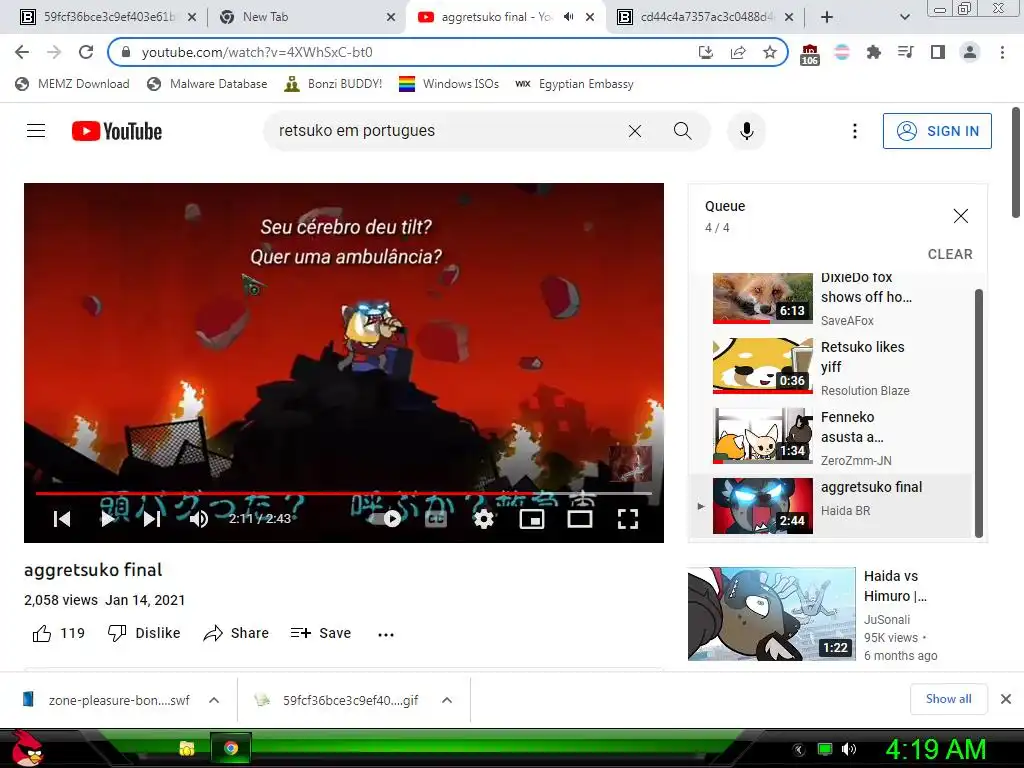This screenshot has width=1024, height=768.
Task: Search with your voice microphone
Action: coord(746,131)
